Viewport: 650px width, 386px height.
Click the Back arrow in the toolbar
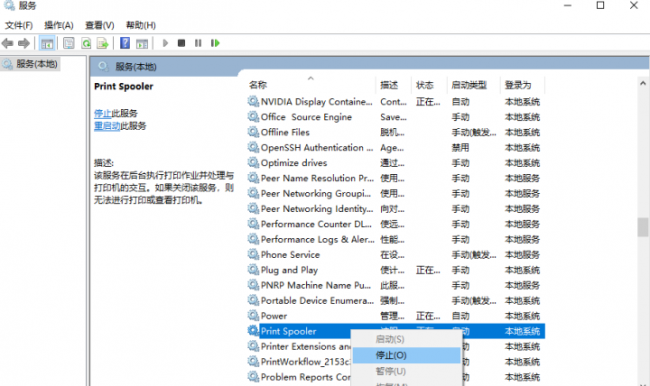(x=7, y=43)
